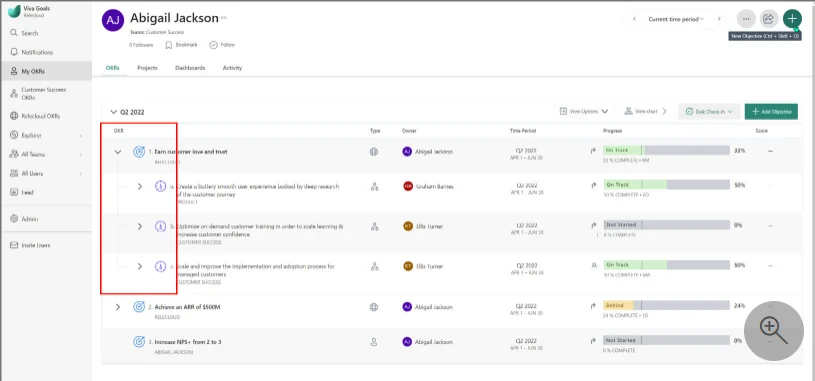Click the 33% value in first row
The image size is (815, 381).
coord(740,151)
